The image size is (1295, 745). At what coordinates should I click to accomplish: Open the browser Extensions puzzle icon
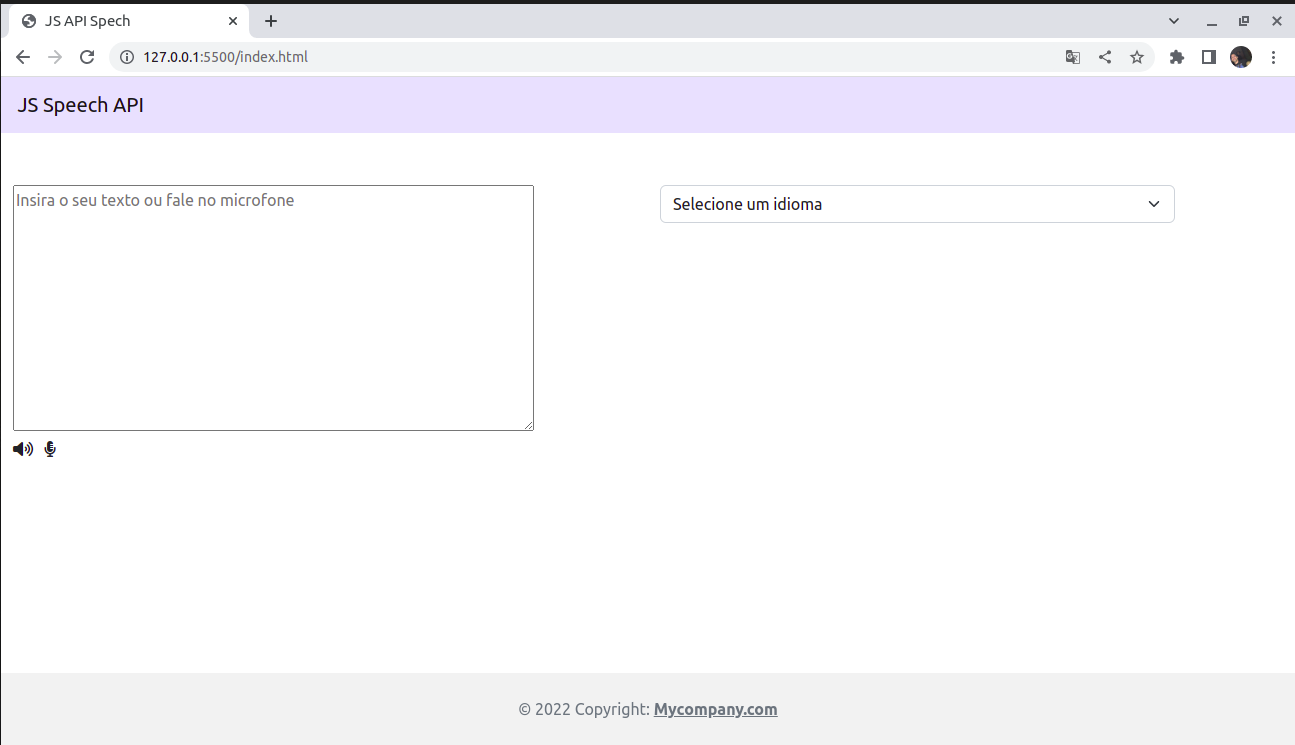pyautogui.click(x=1176, y=57)
